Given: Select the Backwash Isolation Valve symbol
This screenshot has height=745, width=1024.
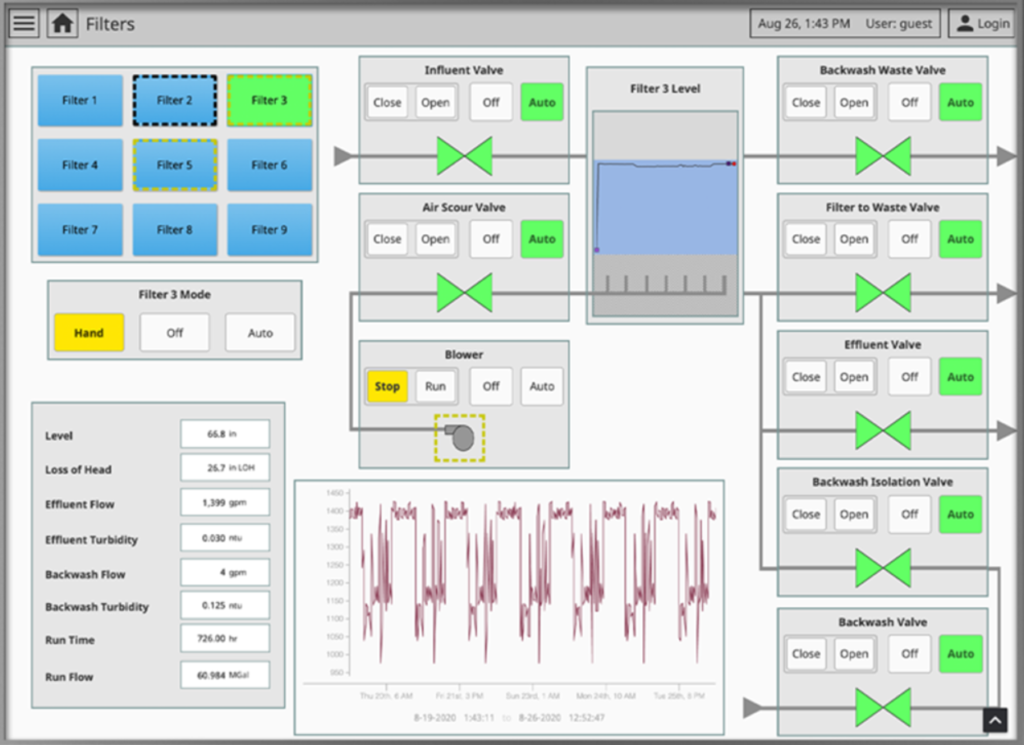Looking at the screenshot, I should point(883,568).
